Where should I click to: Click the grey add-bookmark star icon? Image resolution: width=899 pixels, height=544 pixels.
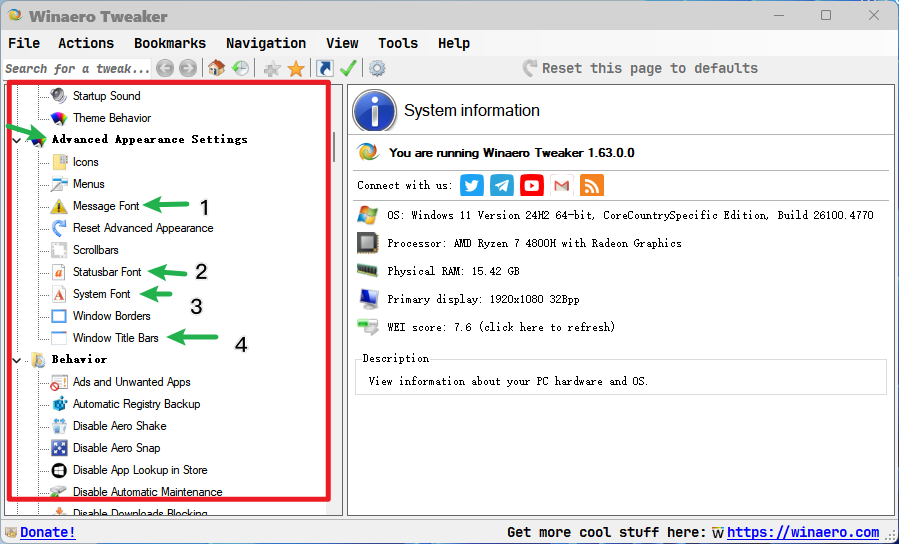pos(271,68)
